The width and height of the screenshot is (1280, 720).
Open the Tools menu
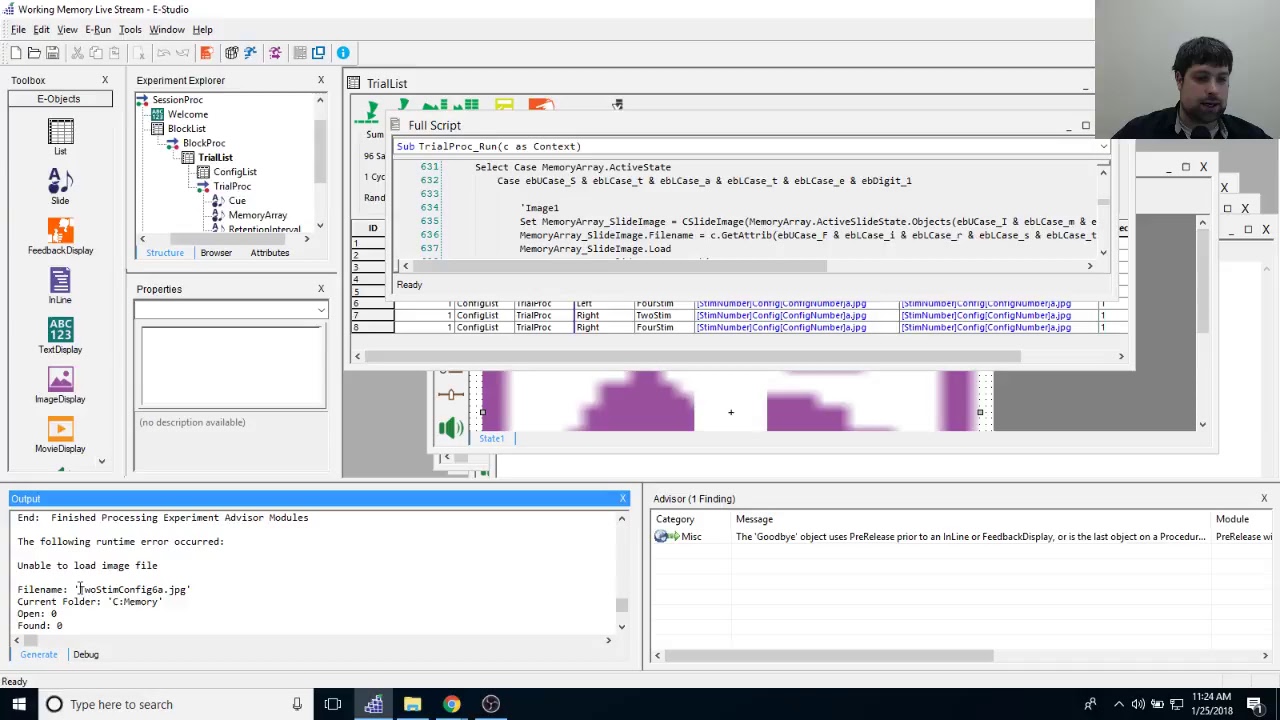(130, 30)
